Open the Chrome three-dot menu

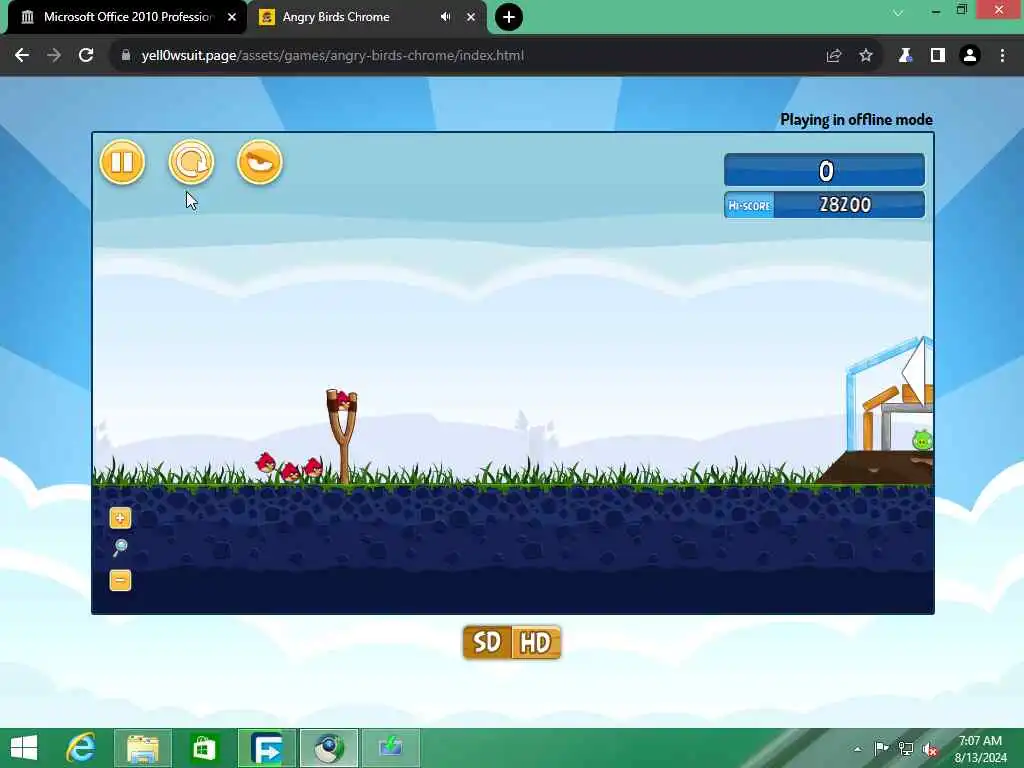[x=1002, y=56]
